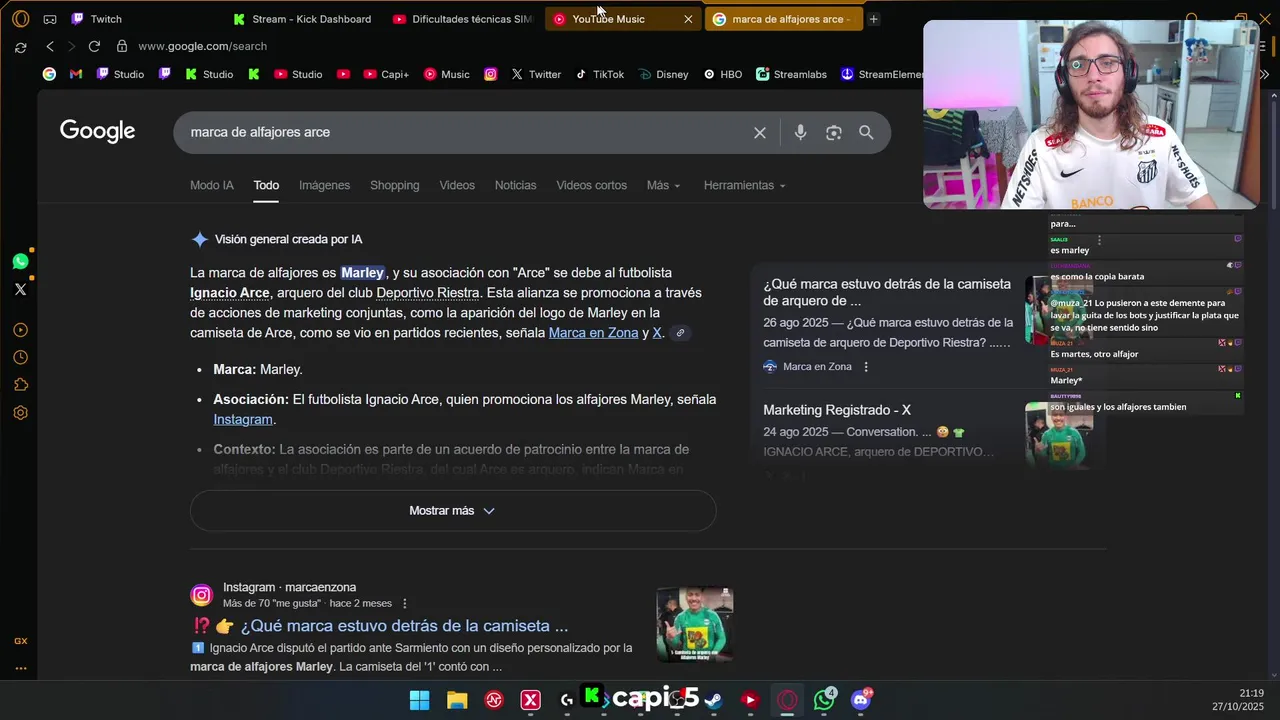Viewport: 1280px width, 720px height.
Task: Click the site lock icon in the address bar
Action: [122, 46]
